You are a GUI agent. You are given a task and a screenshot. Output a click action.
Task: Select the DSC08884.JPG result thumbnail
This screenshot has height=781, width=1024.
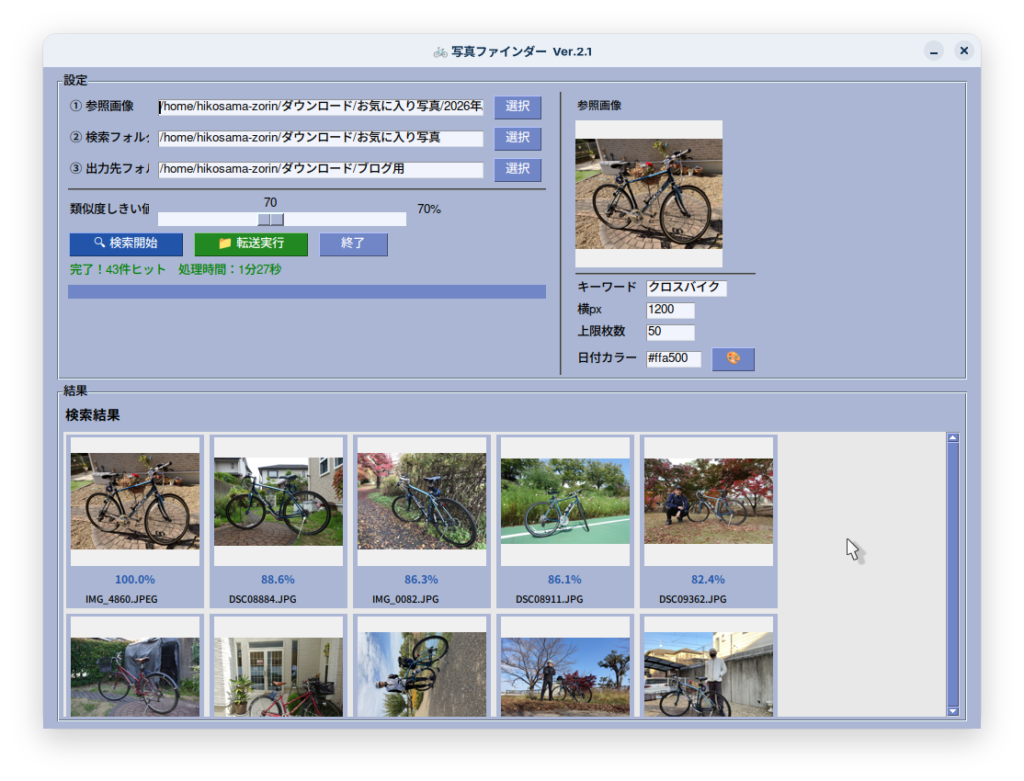[x=278, y=500]
